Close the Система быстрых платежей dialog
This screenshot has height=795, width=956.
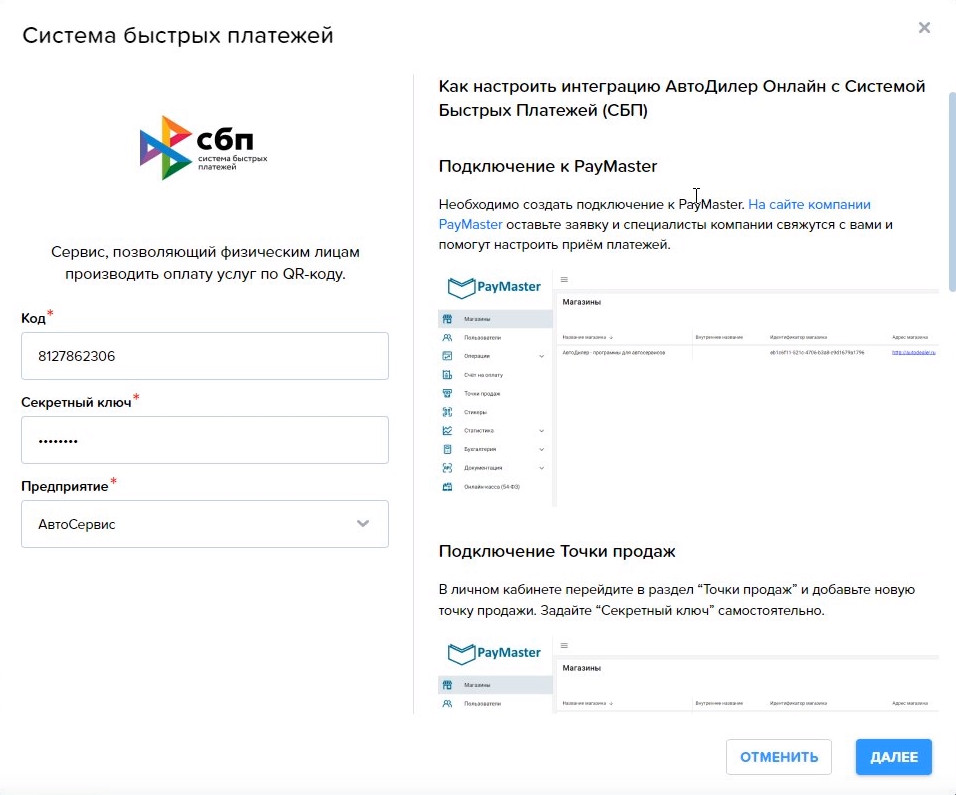(x=924, y=28)
